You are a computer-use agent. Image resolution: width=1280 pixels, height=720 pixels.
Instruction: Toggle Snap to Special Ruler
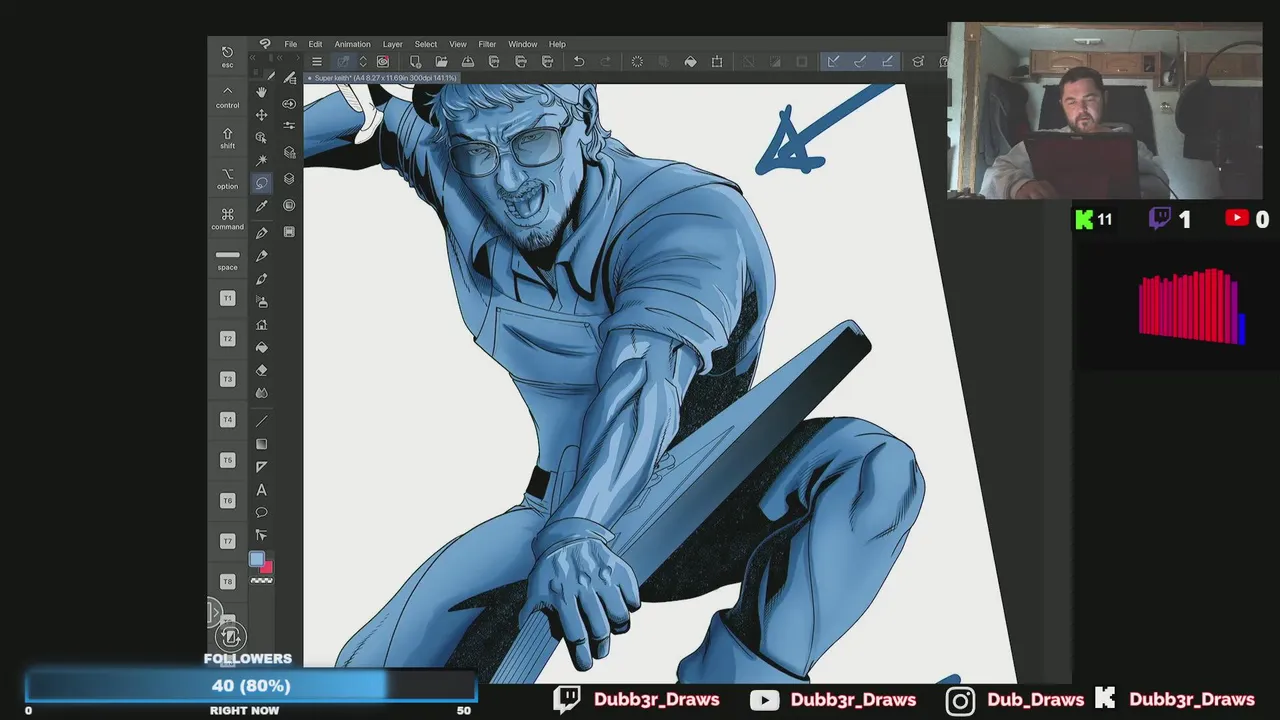point(859,61)
